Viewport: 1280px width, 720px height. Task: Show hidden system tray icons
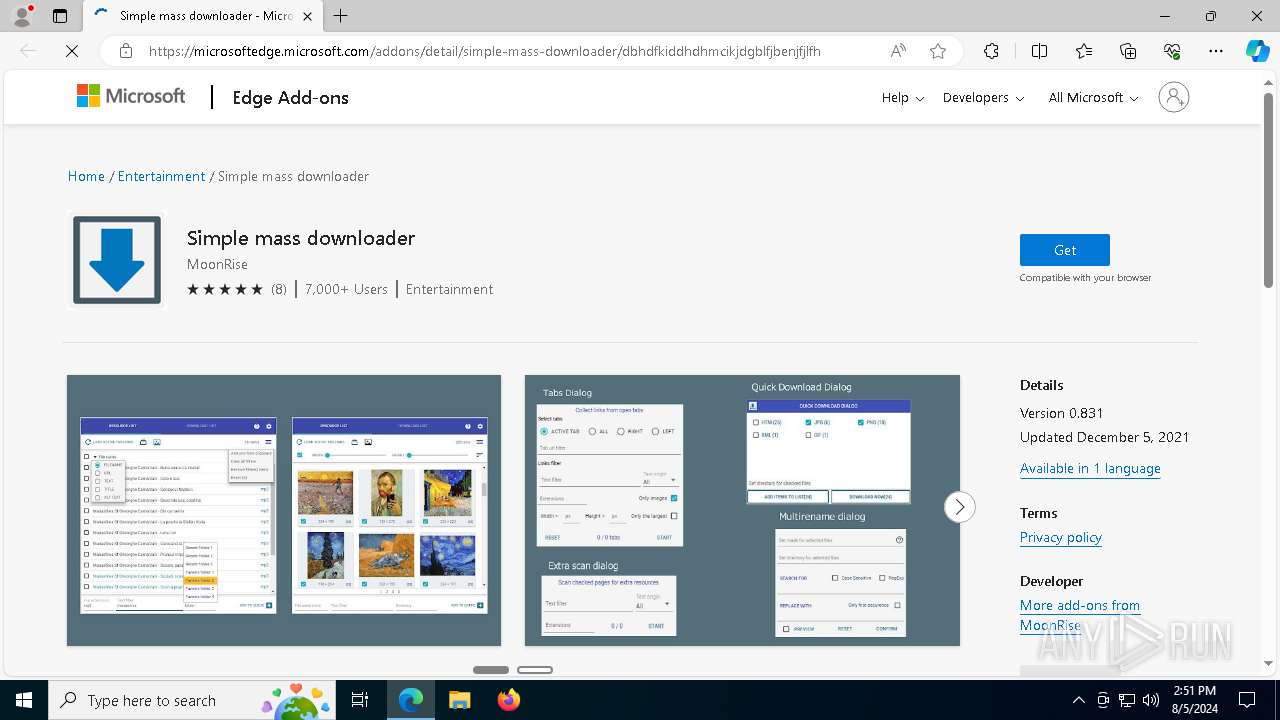click(x=1078, y=700)
